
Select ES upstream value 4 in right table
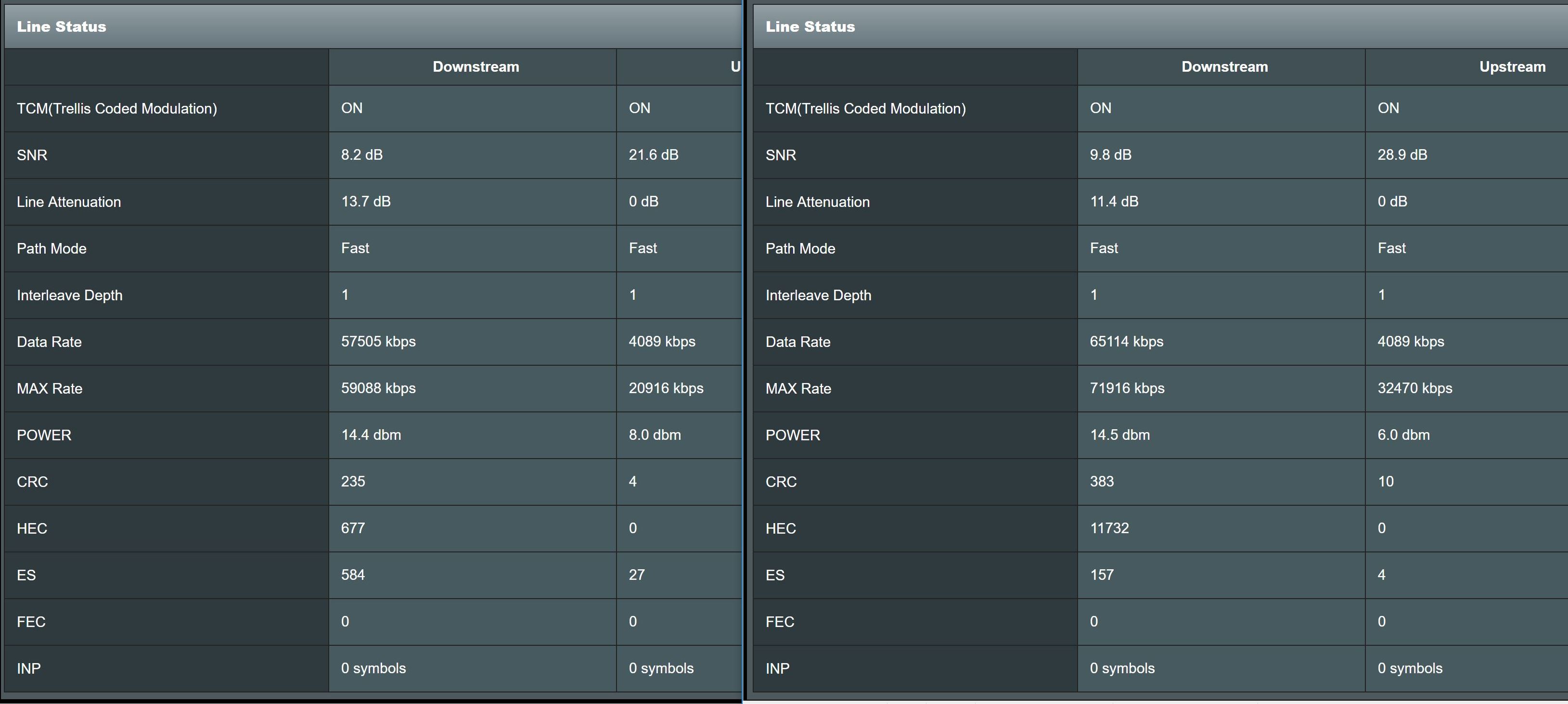click(1382, 575)
